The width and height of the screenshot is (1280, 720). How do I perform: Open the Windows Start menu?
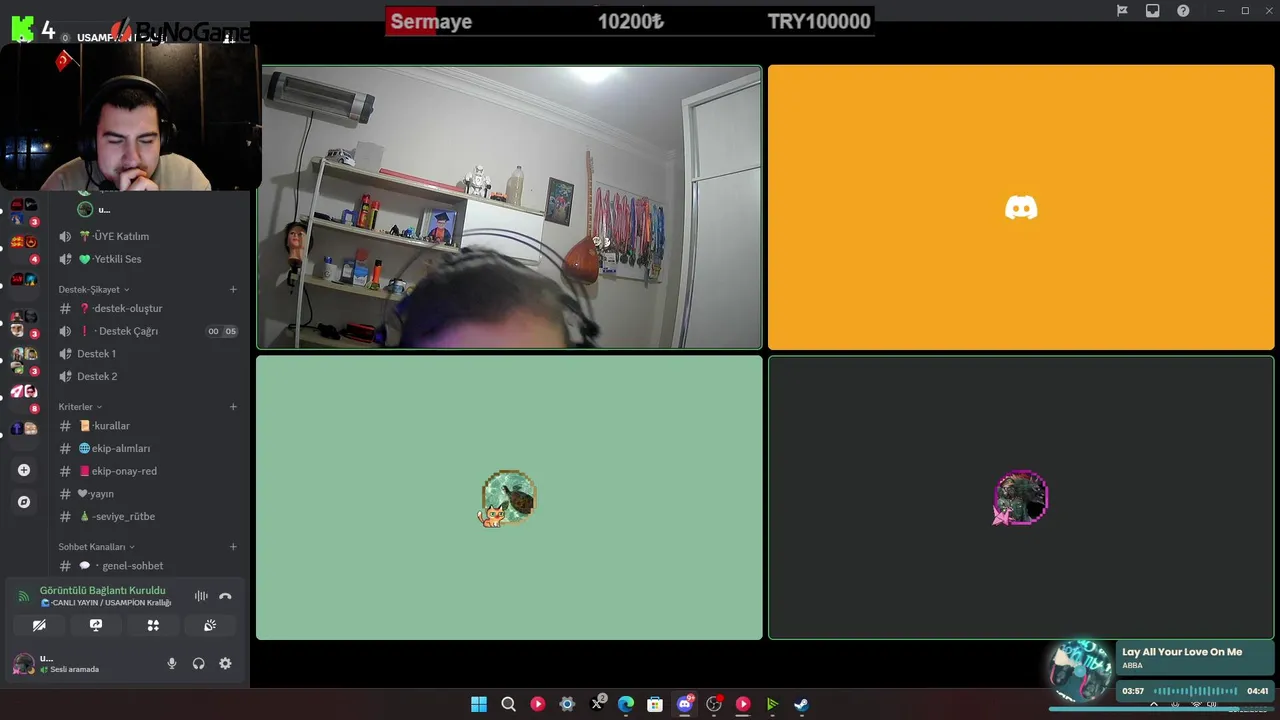point(479,704)
